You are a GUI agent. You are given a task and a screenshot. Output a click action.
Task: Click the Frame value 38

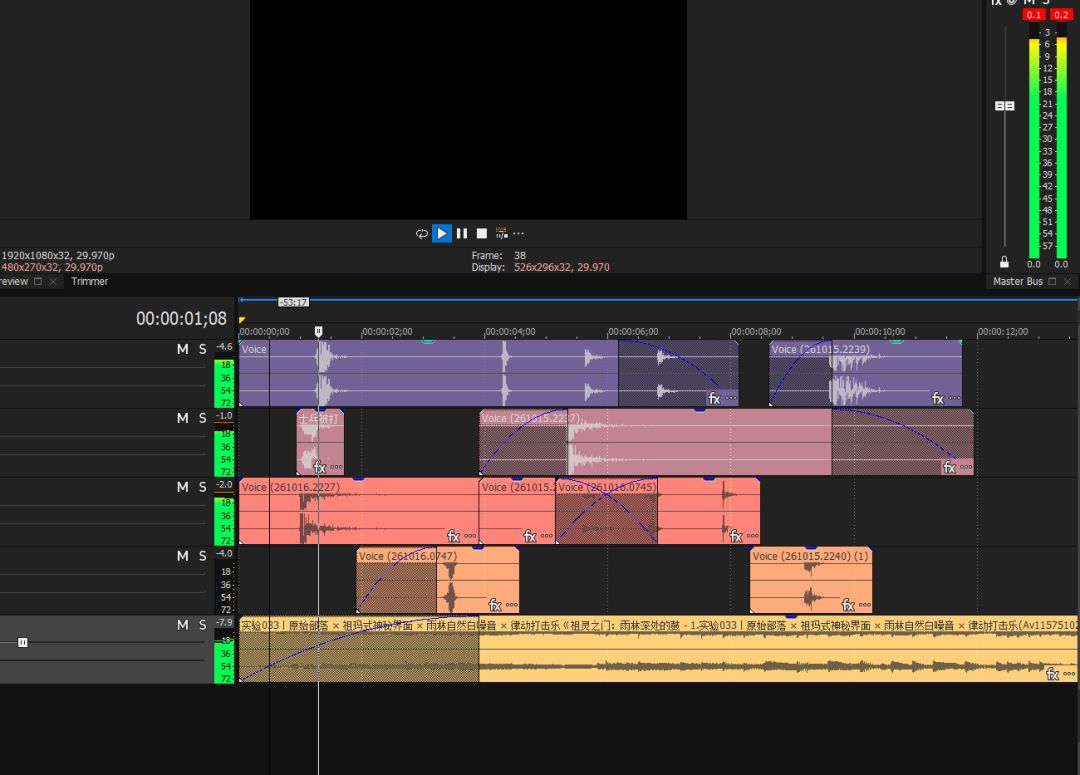pyautogui.click(x=520, y=255)
